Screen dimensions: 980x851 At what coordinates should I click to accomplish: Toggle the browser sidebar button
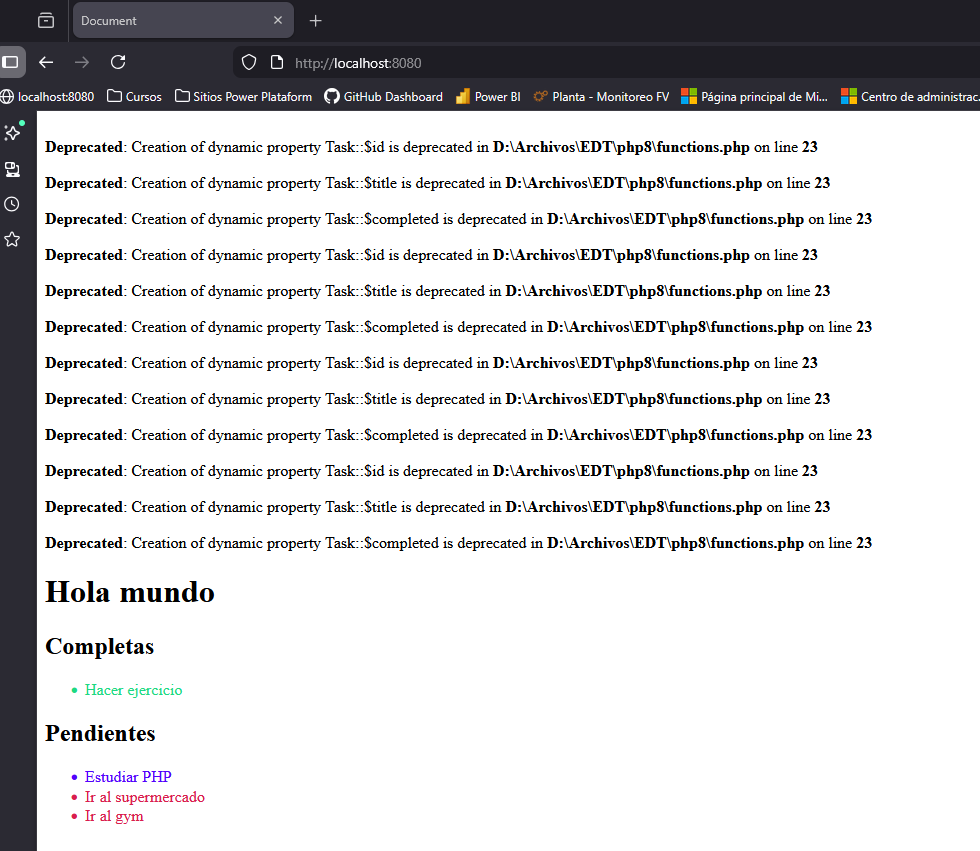tap(10, 62)
